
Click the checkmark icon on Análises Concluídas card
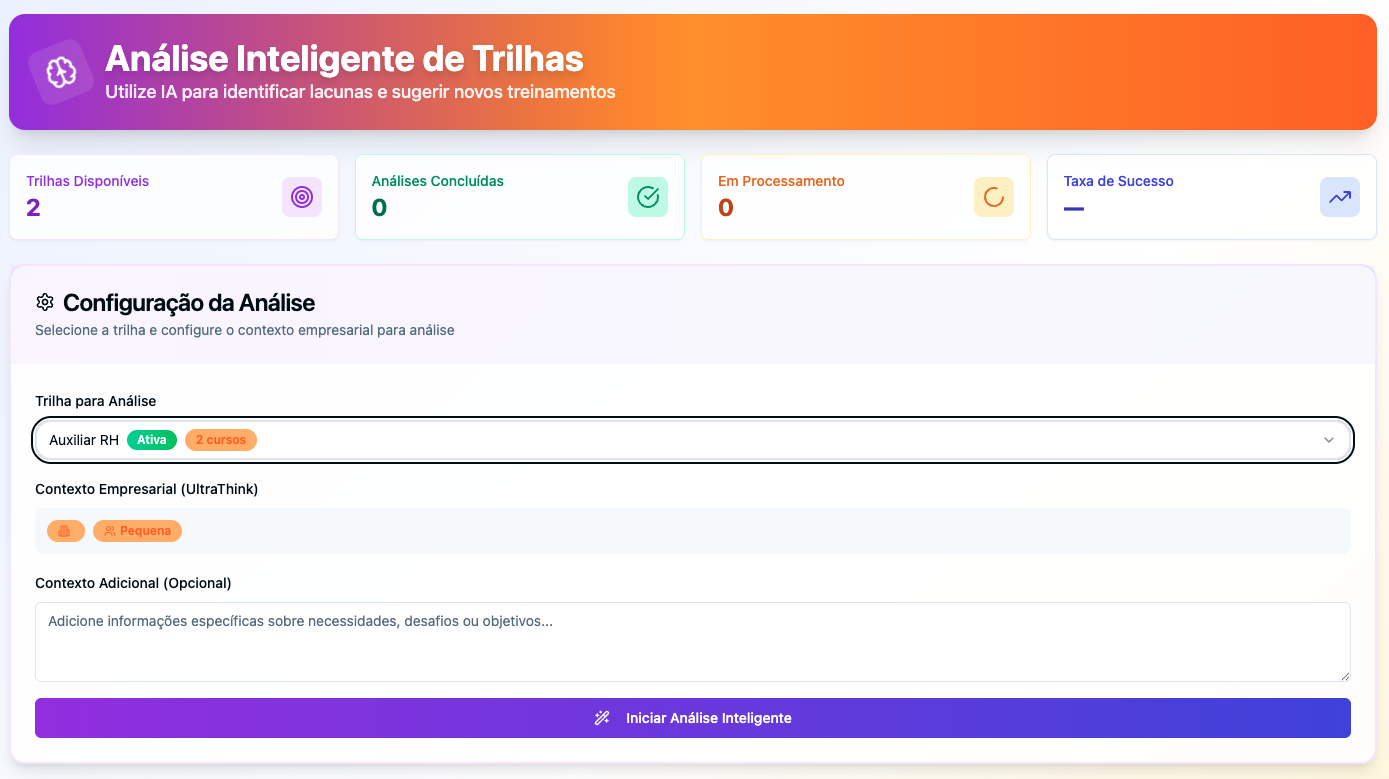pyautogui.click(x=647, y=197)
